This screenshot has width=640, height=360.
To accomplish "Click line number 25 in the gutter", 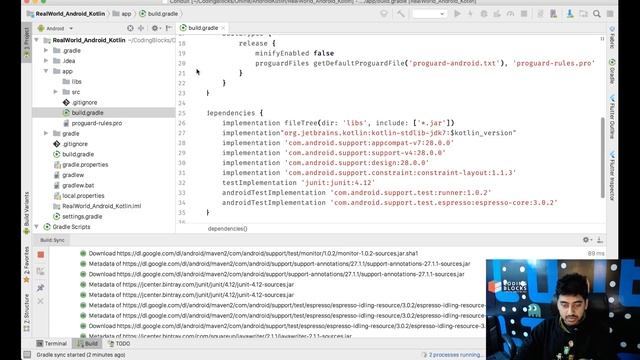I will point(182,113).
